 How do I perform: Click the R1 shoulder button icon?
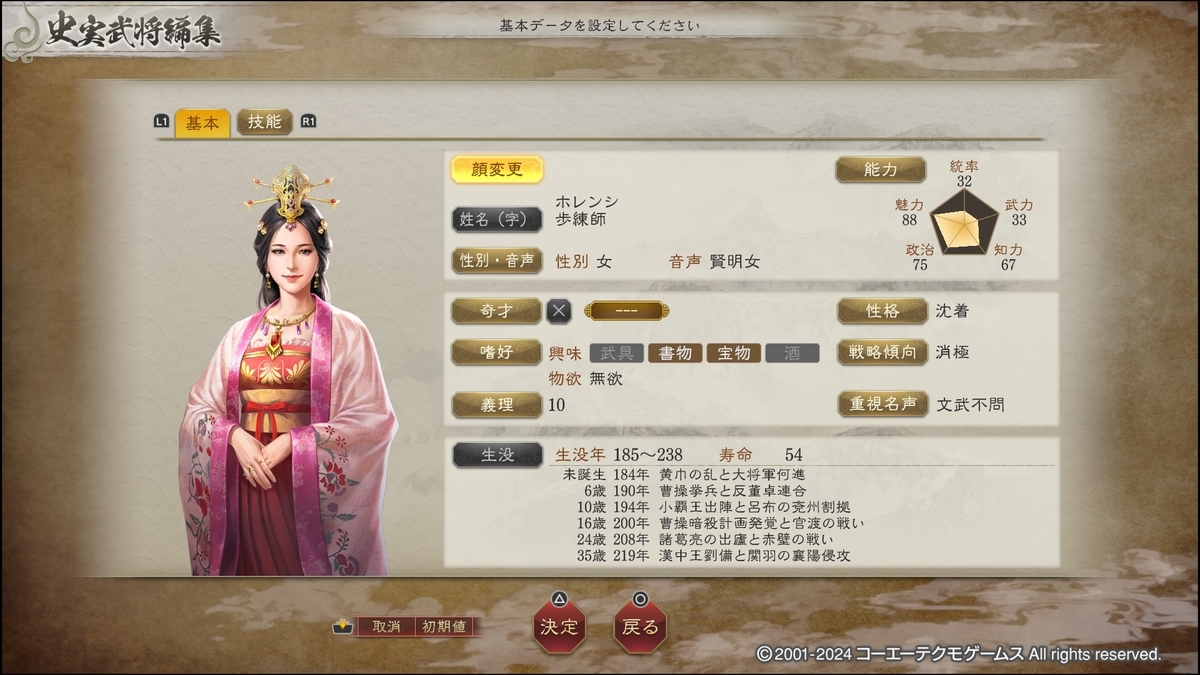click(308, 122)
